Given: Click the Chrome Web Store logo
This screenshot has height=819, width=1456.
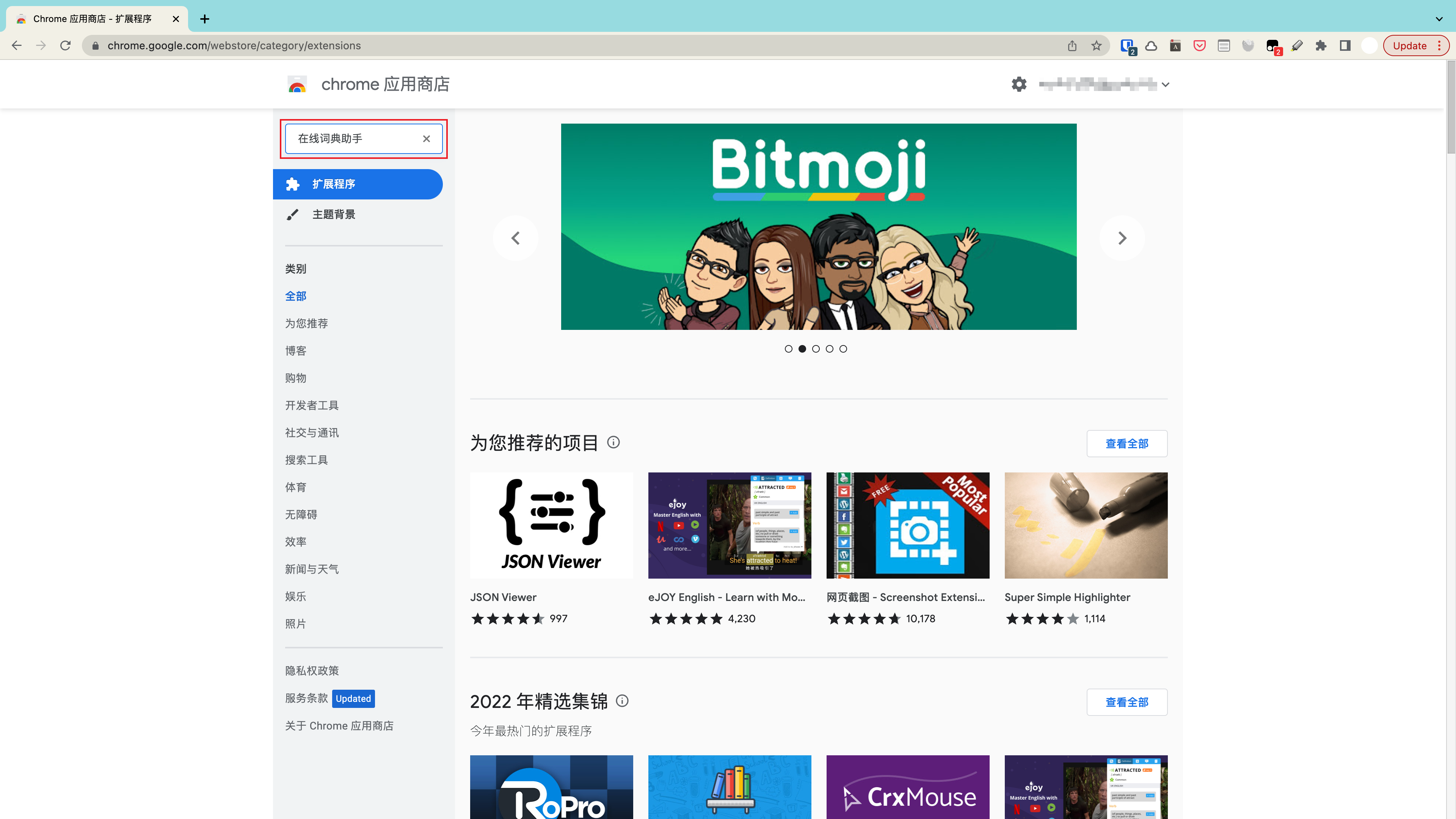Looking at the screenshot, I should [297, 84].
